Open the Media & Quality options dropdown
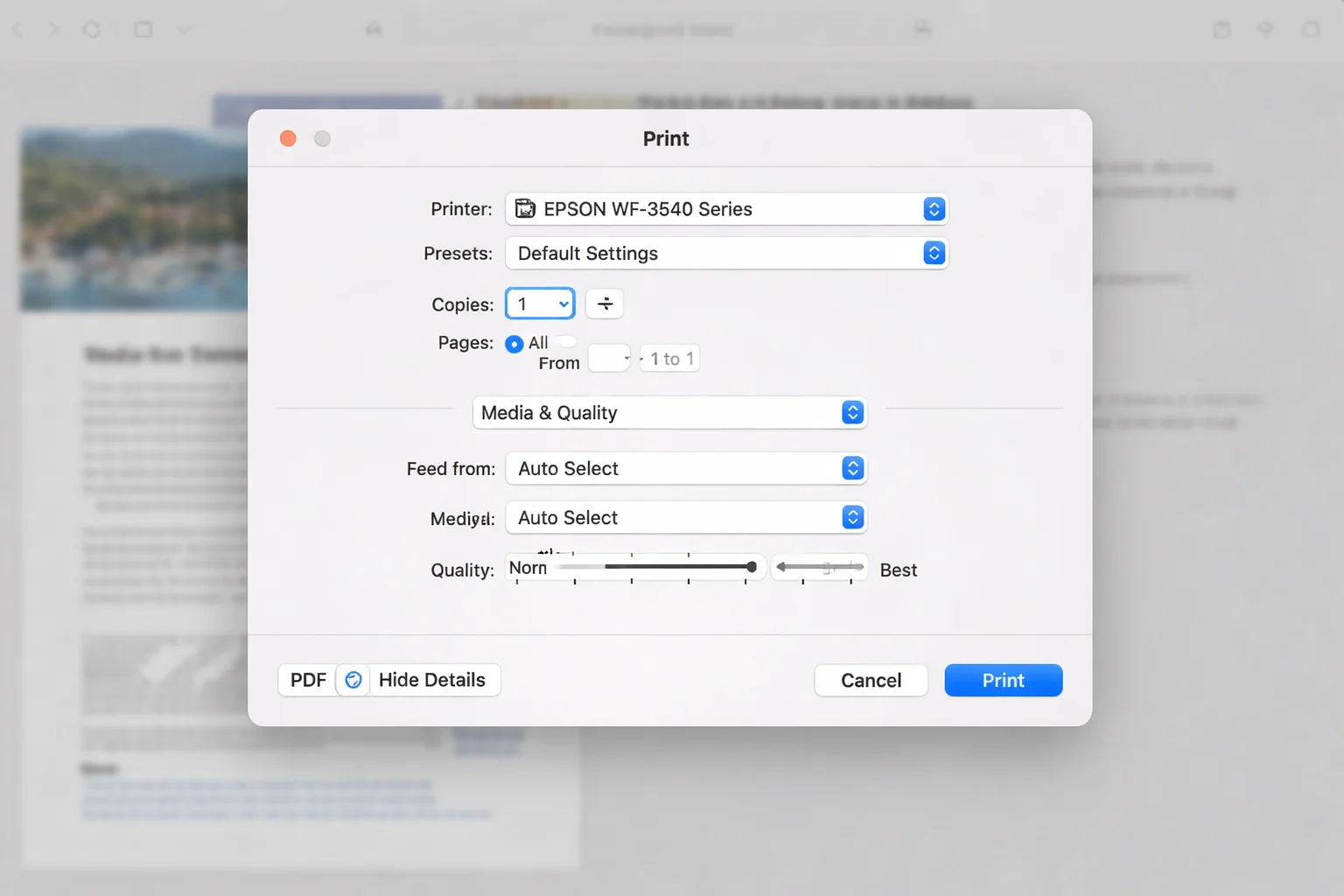Viewport: 1344px width, 896px height. pyautogui.click(x=669, y=412)
